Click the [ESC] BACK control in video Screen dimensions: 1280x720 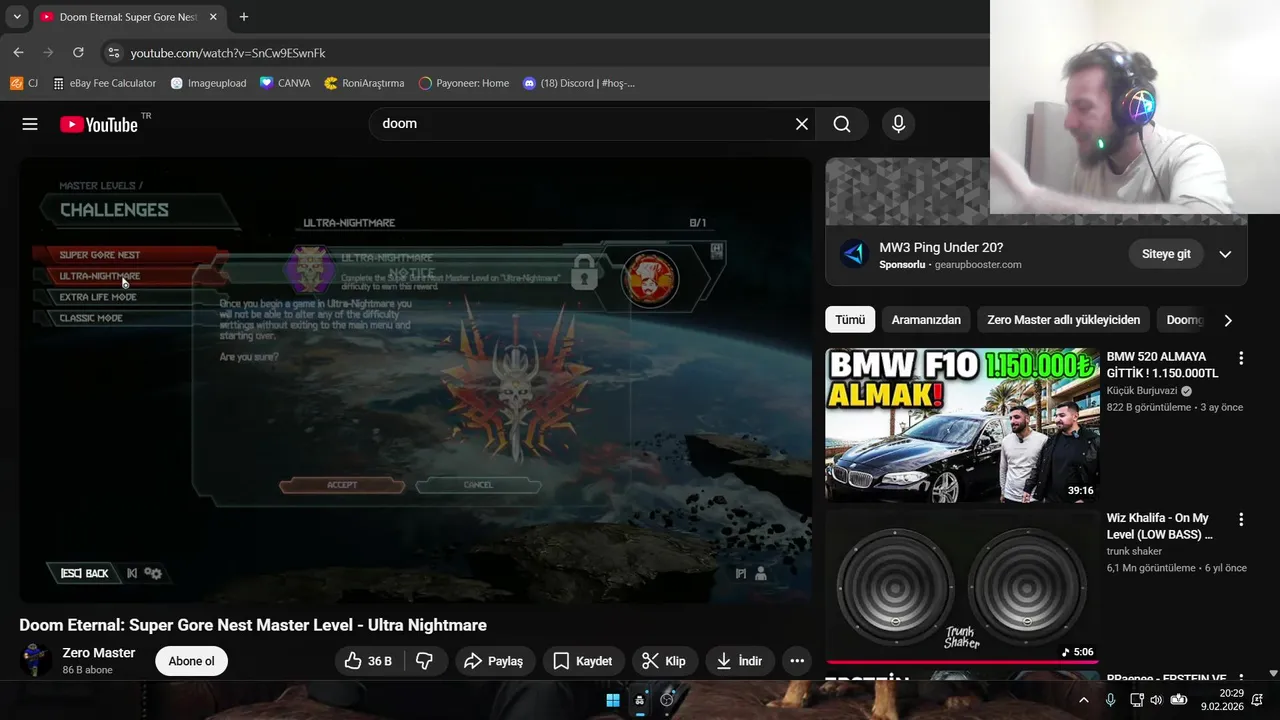click(84, 573)
